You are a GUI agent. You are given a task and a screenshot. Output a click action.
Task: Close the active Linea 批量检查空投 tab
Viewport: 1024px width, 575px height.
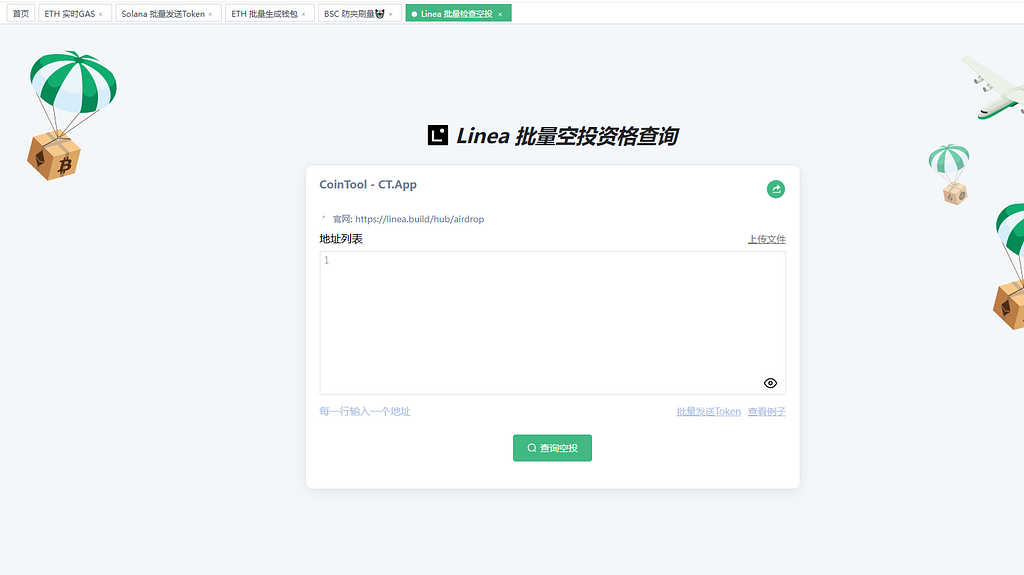500,14
